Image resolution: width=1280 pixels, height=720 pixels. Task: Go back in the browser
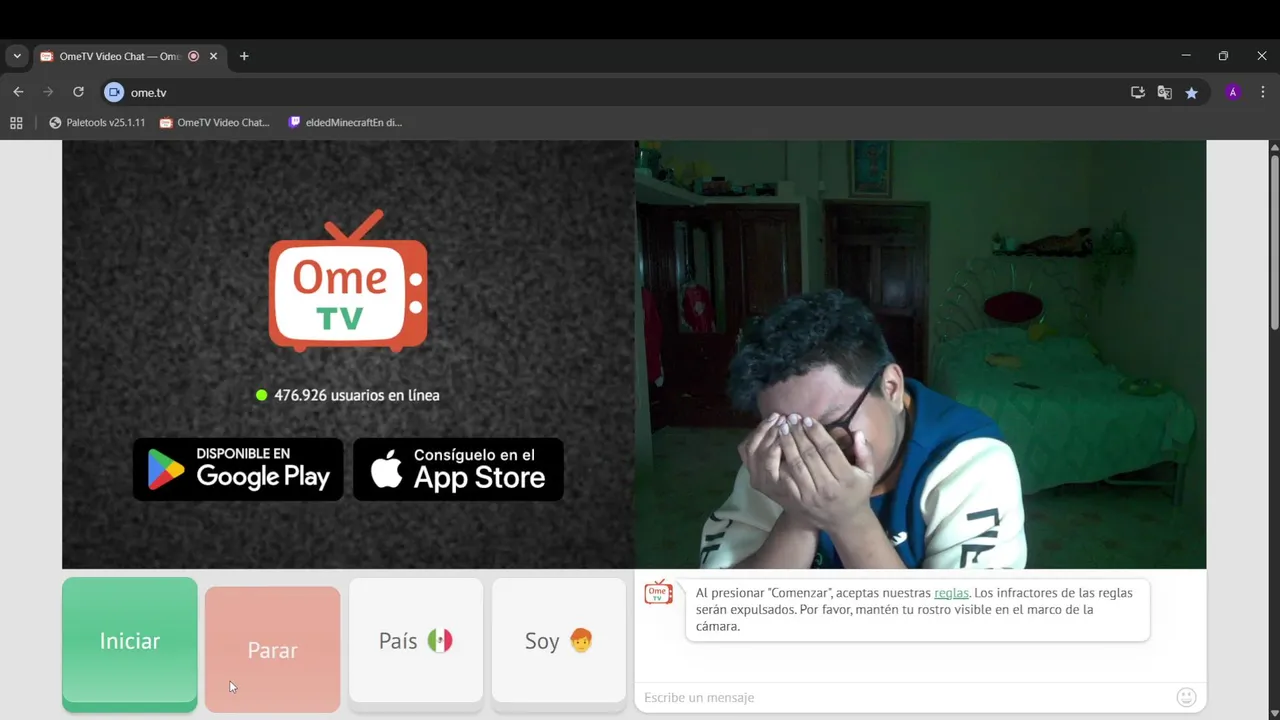click(18, 92)
